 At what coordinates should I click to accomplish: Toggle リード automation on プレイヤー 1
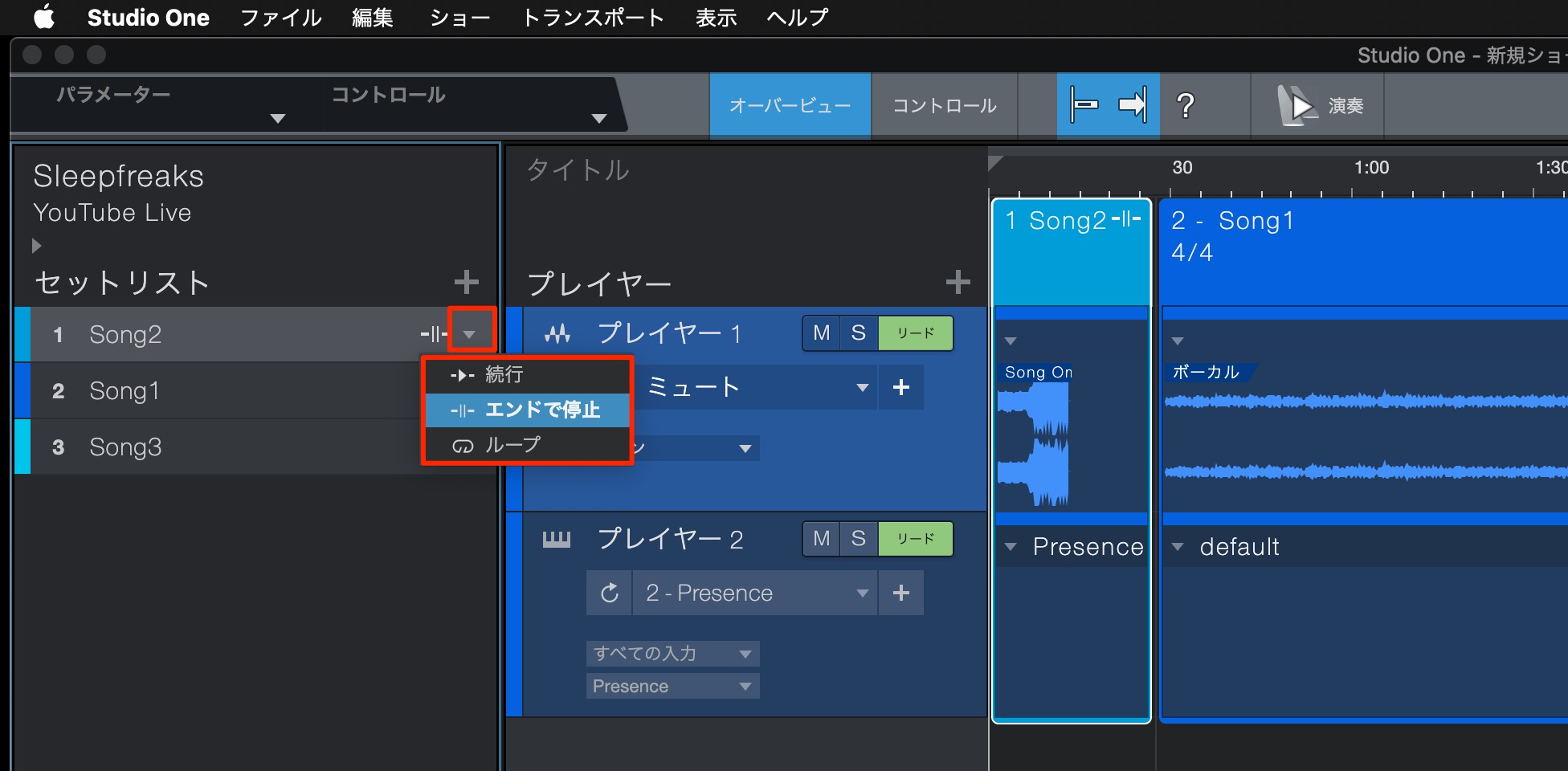tap(916, 333)
